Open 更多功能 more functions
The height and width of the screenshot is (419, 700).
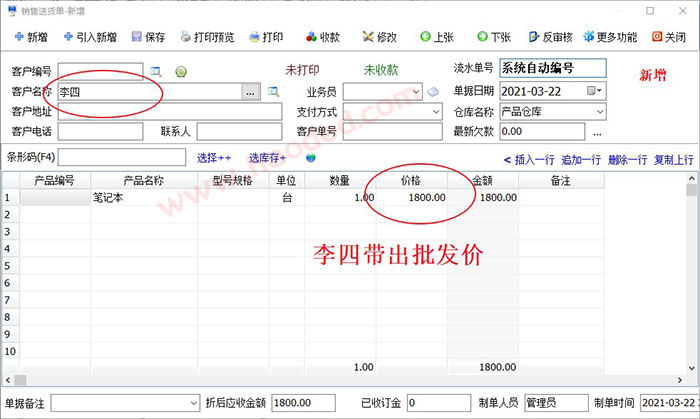(610, 37)
